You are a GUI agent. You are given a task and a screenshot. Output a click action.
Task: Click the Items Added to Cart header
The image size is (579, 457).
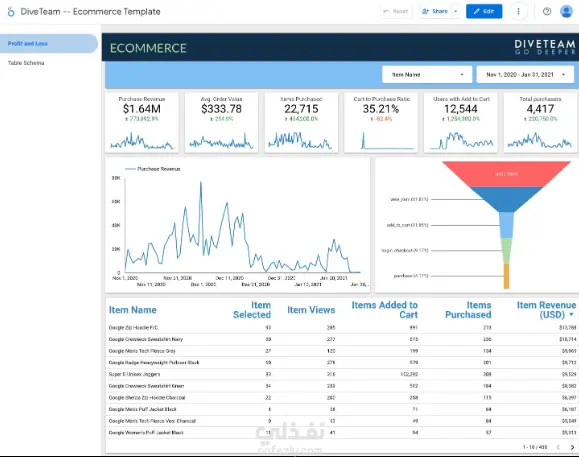pyautogui.click(x=384, y=310)
